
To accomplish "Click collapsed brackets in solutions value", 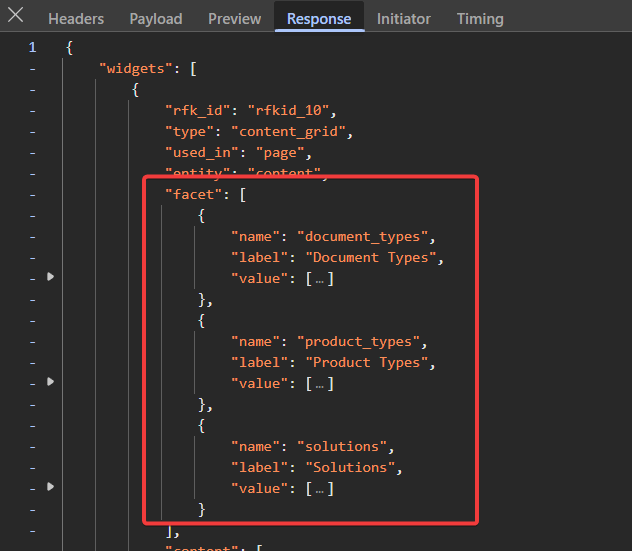I will (x=319, y=488).
